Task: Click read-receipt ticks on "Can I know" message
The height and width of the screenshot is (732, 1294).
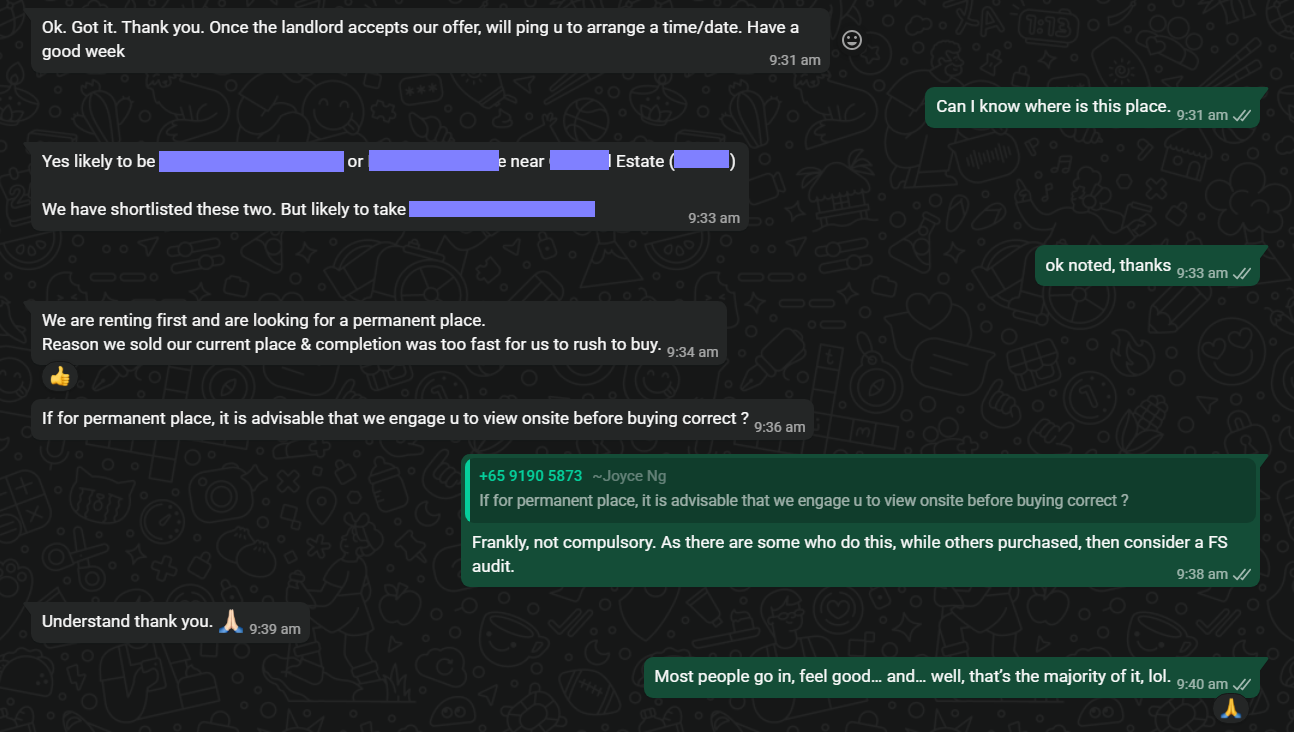Action: pyautogui.click(x=1243, y=115)
